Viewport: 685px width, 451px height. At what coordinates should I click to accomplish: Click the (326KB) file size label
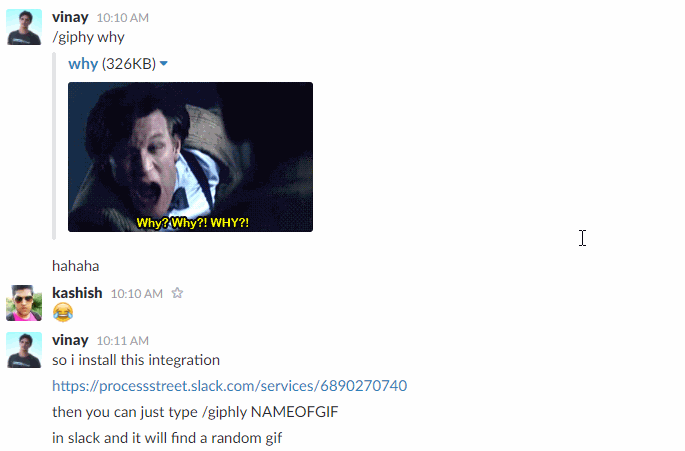(129, 64)
